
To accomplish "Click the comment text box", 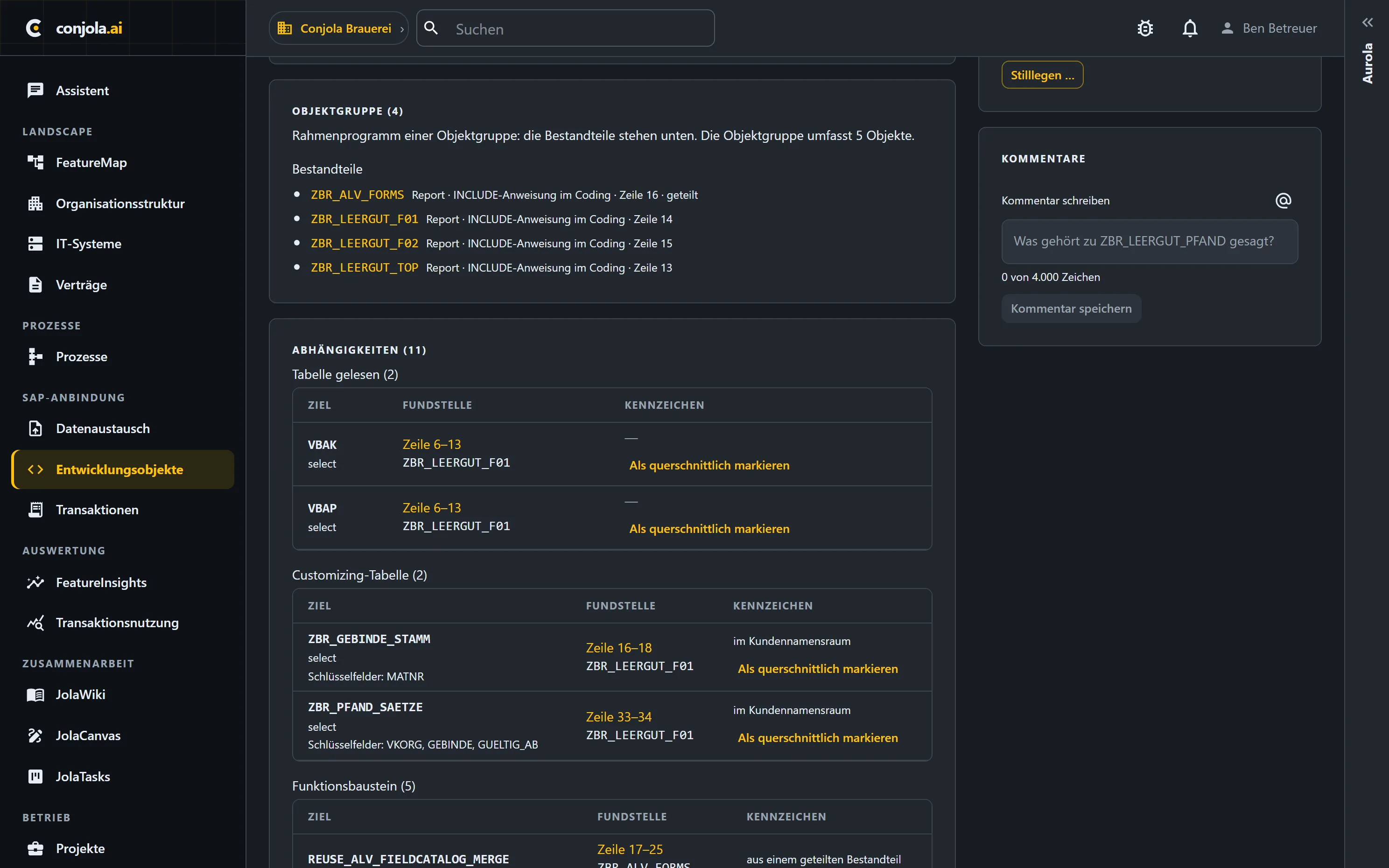I will [x=1149, y=241].
